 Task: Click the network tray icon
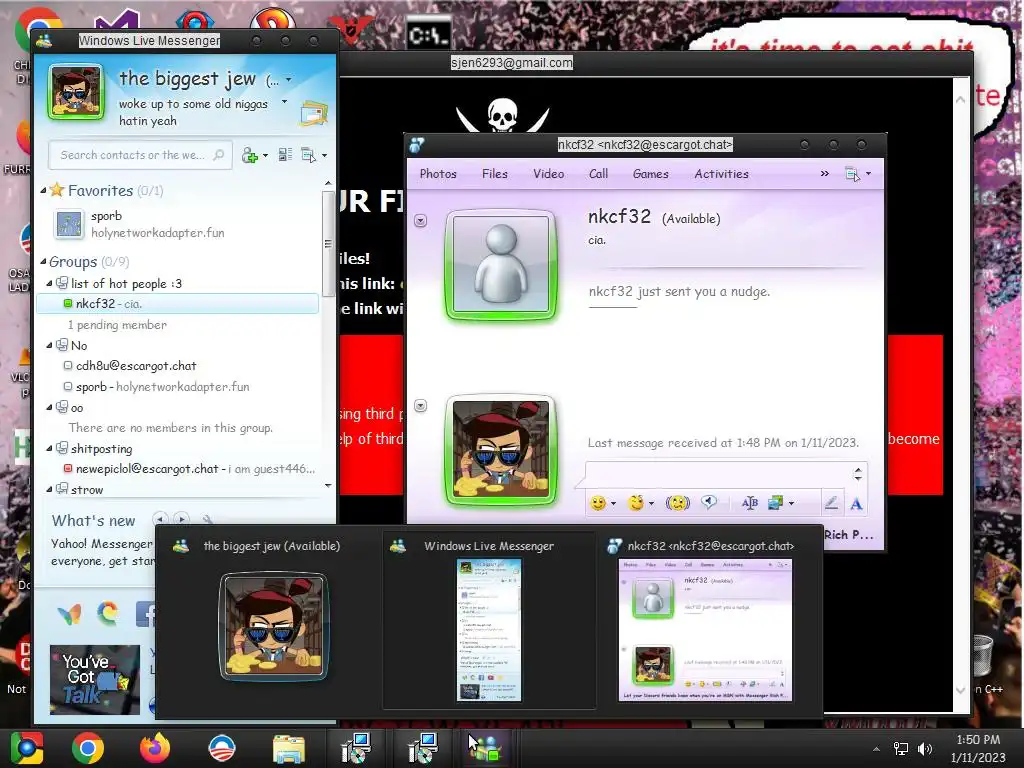(x=901, y=748)
